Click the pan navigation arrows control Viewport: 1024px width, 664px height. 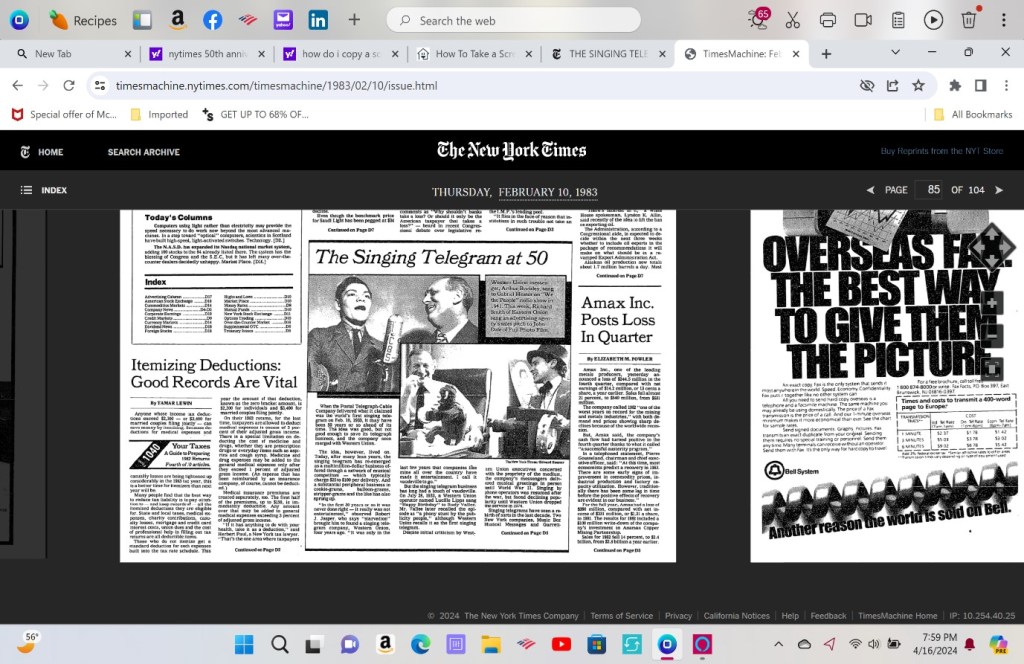pyautogui.click(x=991, y=246)
